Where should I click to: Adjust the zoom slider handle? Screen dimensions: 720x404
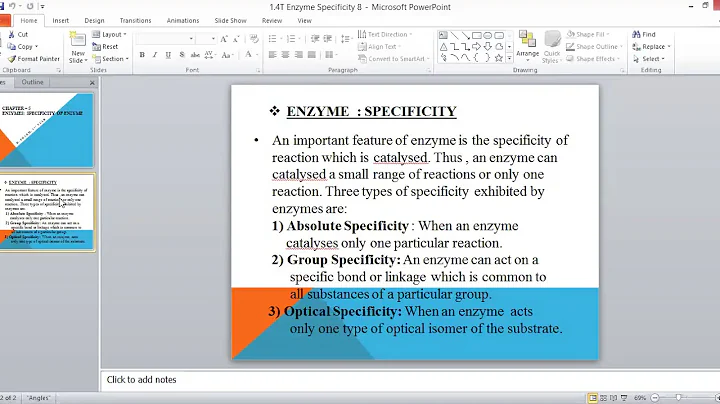click(x=678, y=398)
